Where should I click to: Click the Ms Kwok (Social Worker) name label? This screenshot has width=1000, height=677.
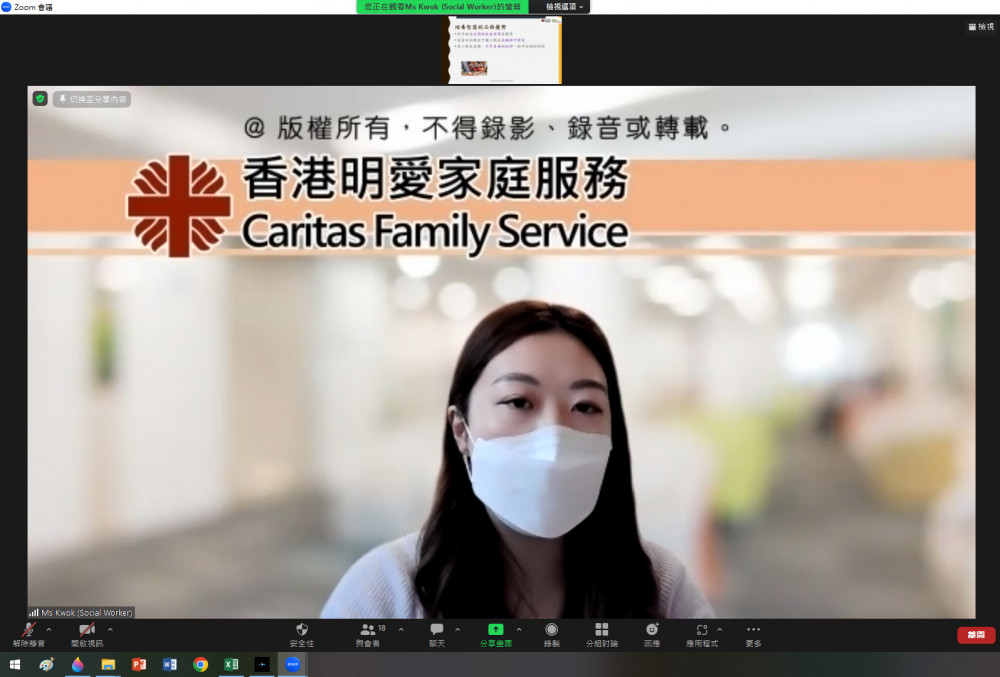(81, 613)
